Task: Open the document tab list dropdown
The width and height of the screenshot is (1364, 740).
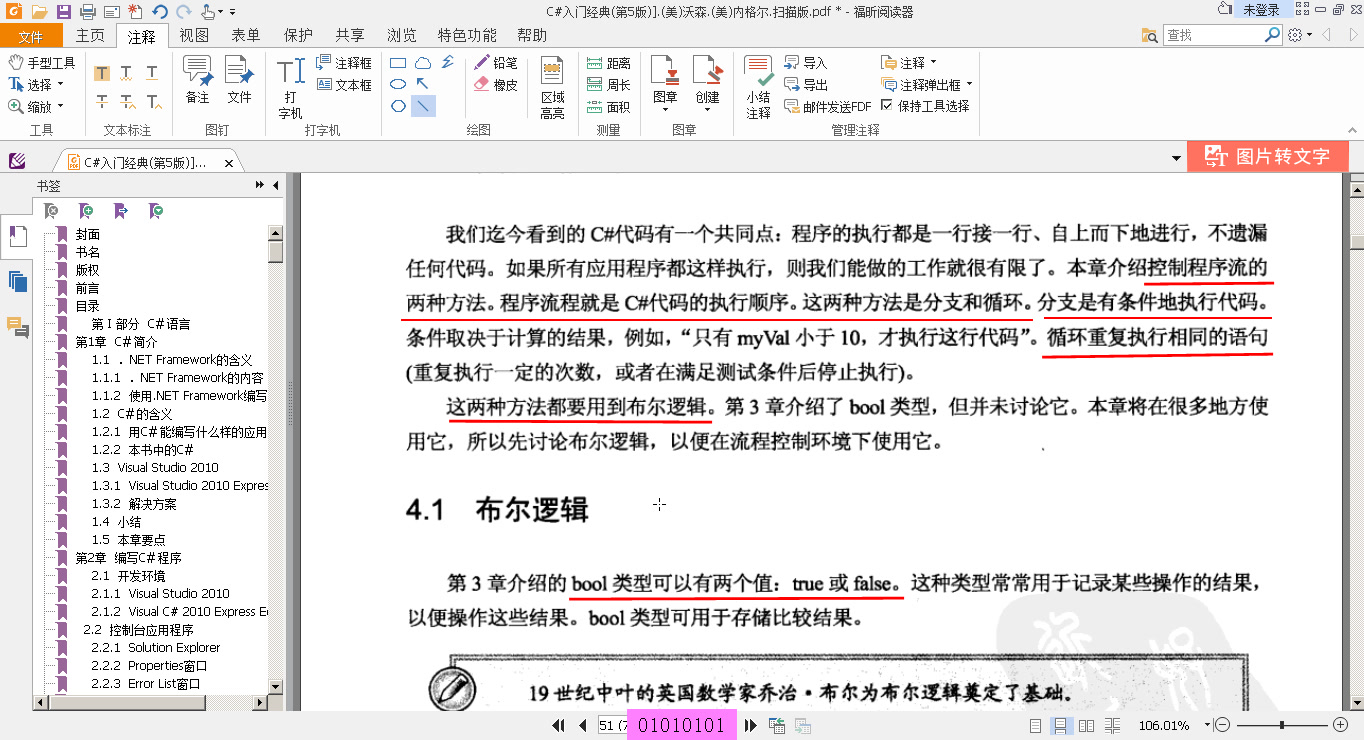Action: [1177, 159]
